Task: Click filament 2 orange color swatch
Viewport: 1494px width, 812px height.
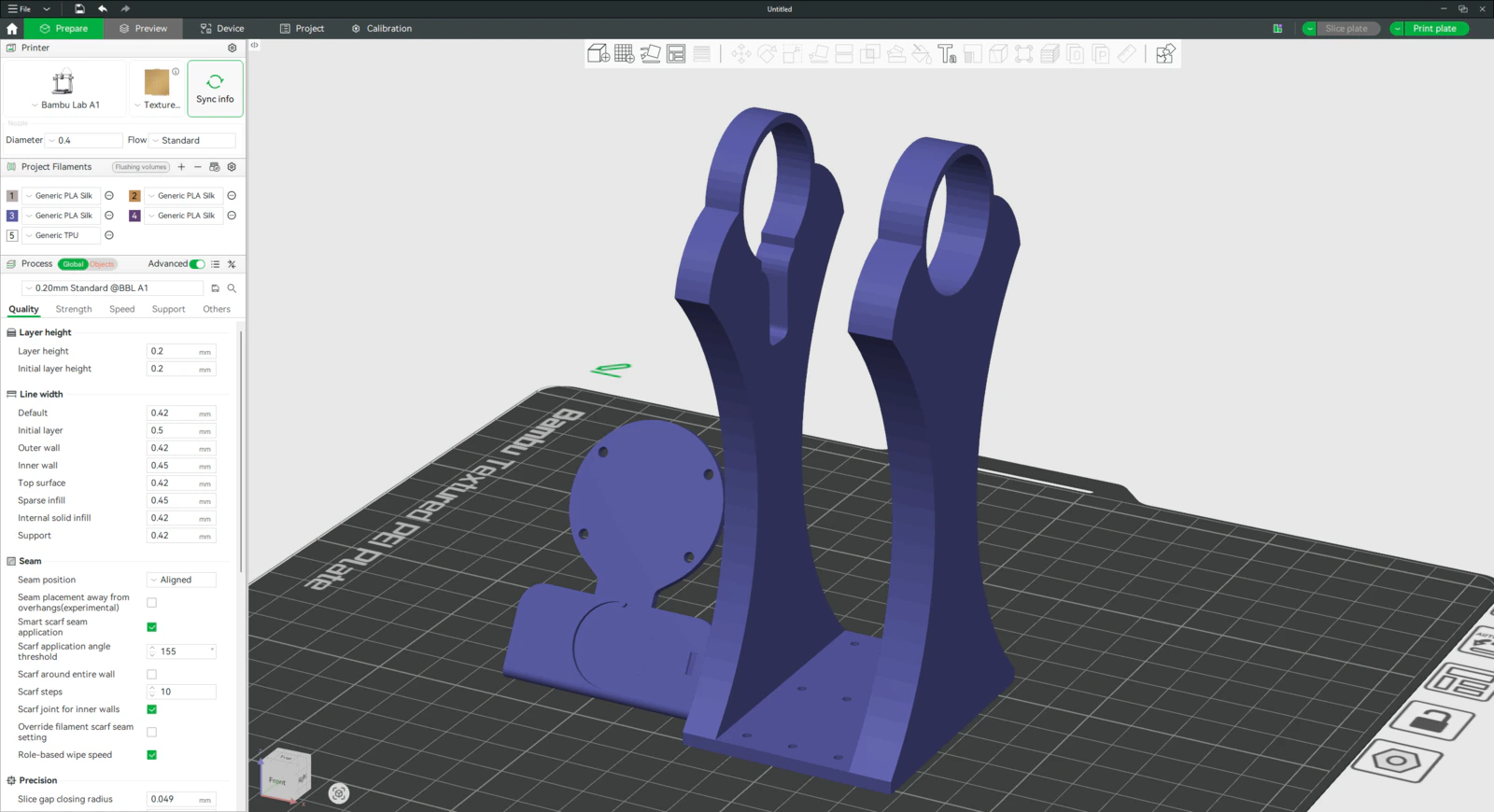Action: click(134, 196)
